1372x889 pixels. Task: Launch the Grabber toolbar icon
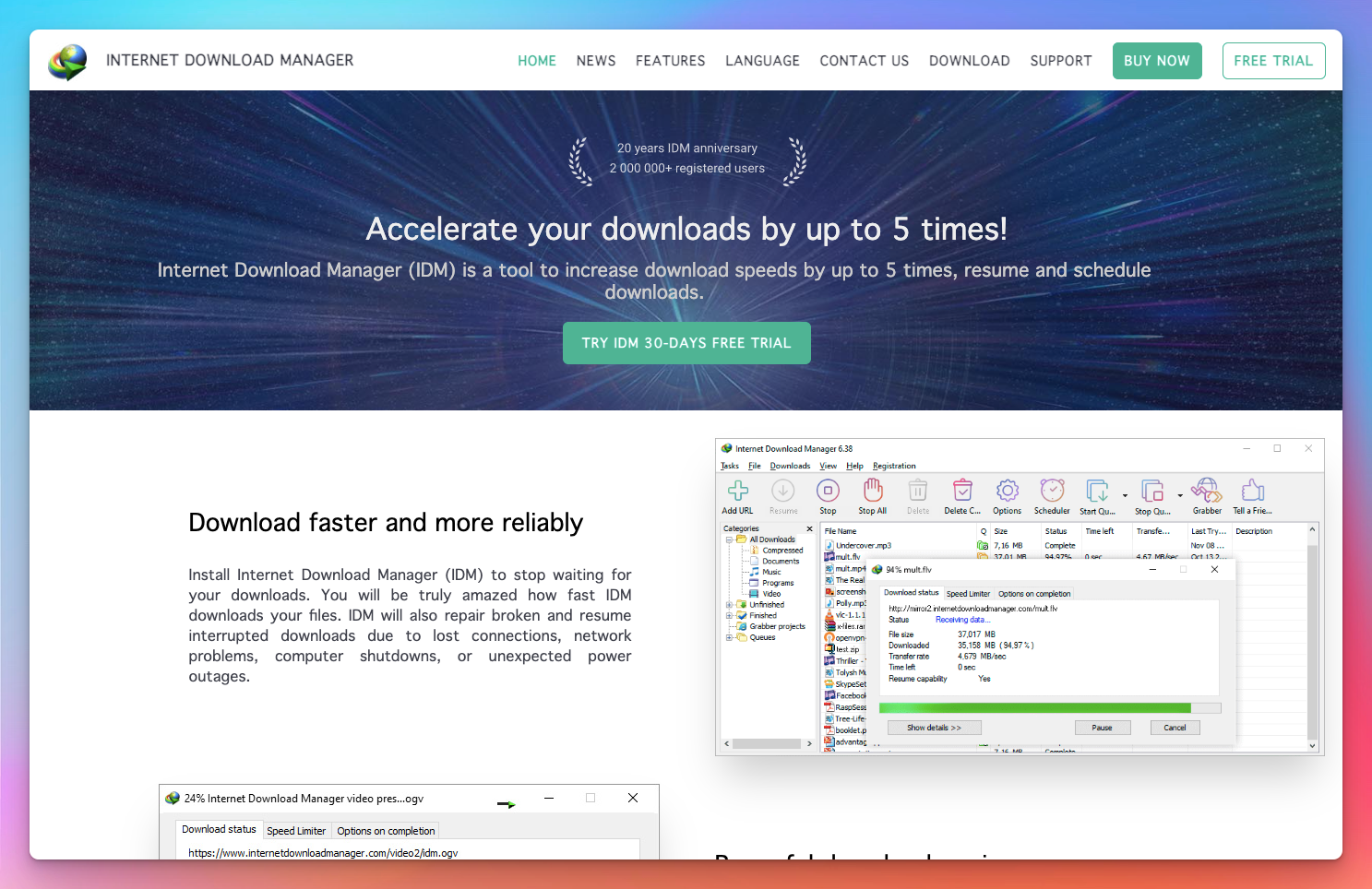(x=1207, y=491)
